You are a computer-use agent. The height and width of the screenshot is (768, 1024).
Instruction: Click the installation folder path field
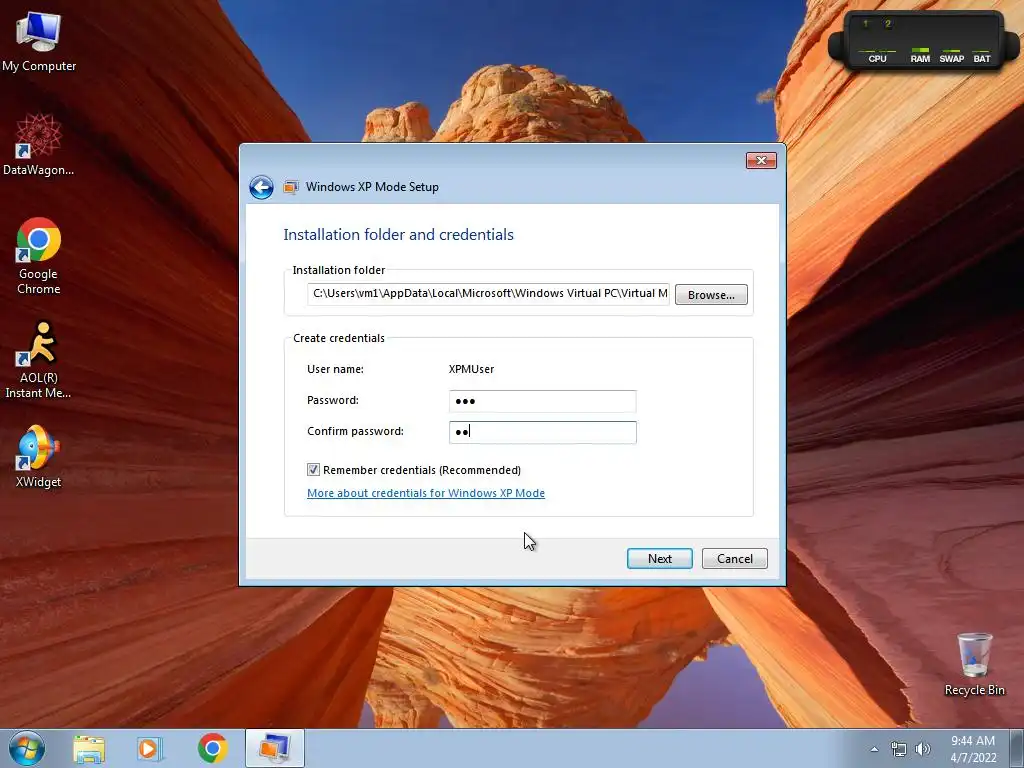tap(488, 293)
